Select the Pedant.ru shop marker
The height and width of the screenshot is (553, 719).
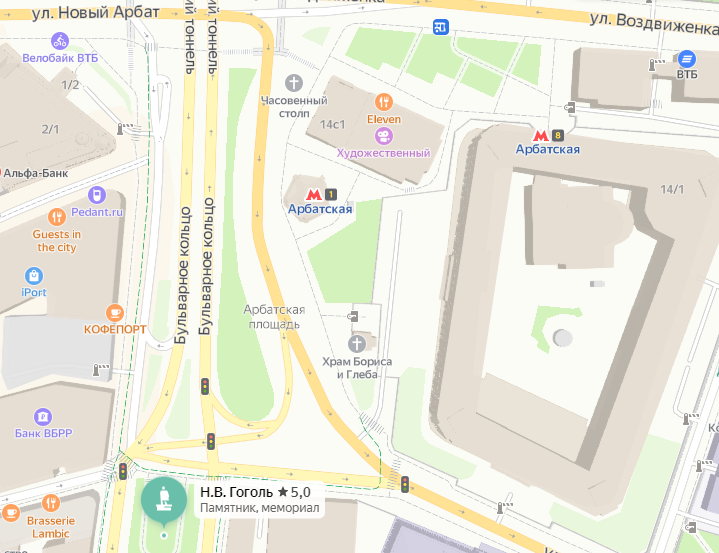coord(97,195)
